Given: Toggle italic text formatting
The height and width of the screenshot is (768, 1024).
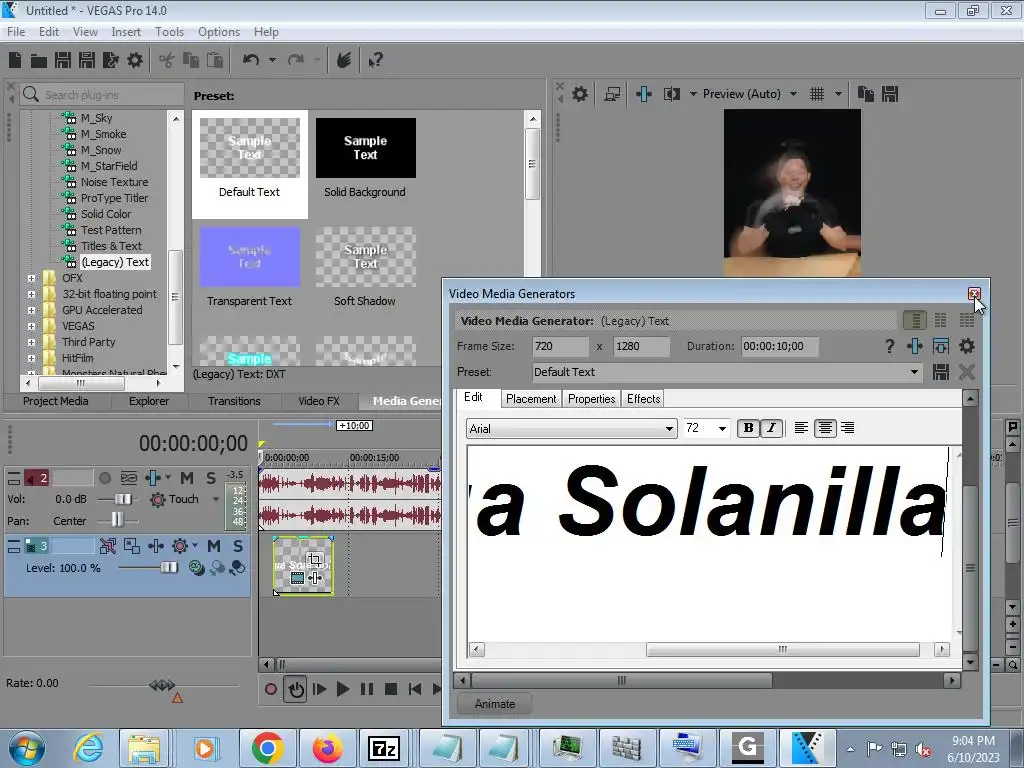Looking at the screenshot, I should (772, 428).
